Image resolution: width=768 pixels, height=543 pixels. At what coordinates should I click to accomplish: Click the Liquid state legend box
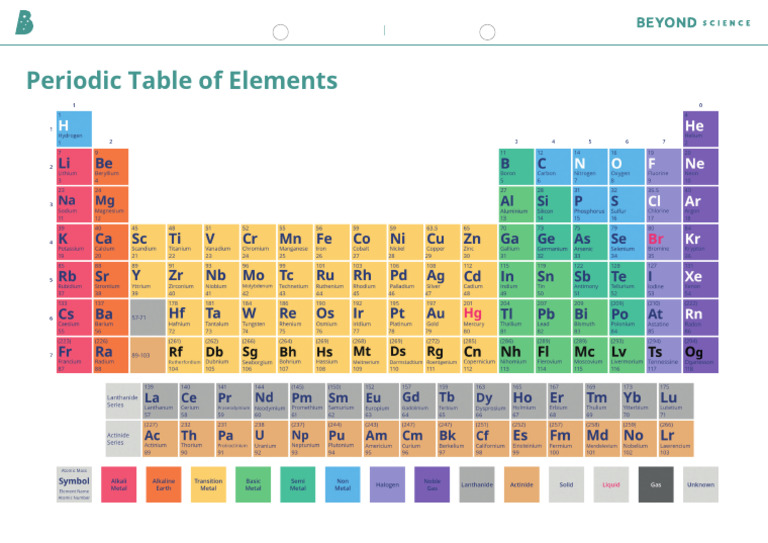[x=611, y=484]
